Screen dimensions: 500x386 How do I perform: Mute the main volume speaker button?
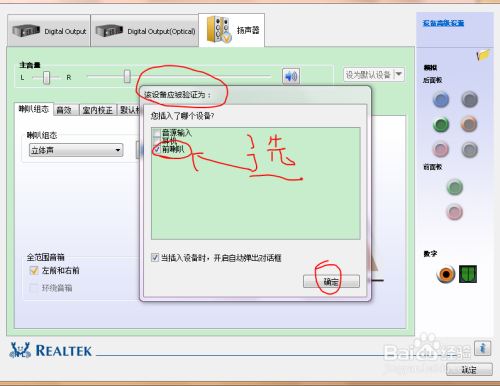pyautogui.click(x=291, y=76)
